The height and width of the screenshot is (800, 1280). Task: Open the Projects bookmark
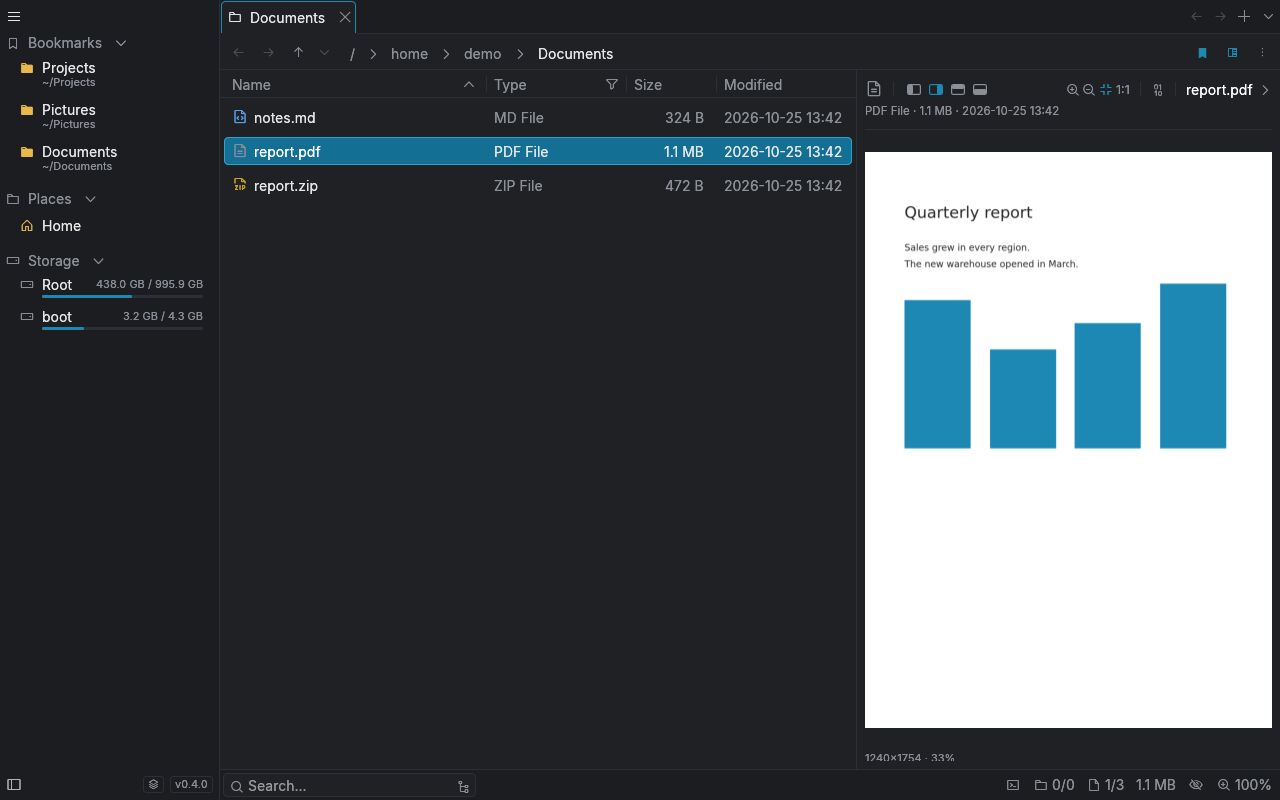[x=110, y=74]
